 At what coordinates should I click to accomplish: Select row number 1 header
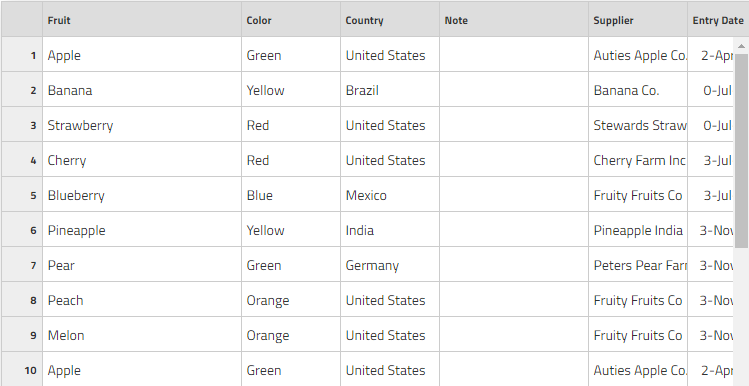tap(22, 54)
